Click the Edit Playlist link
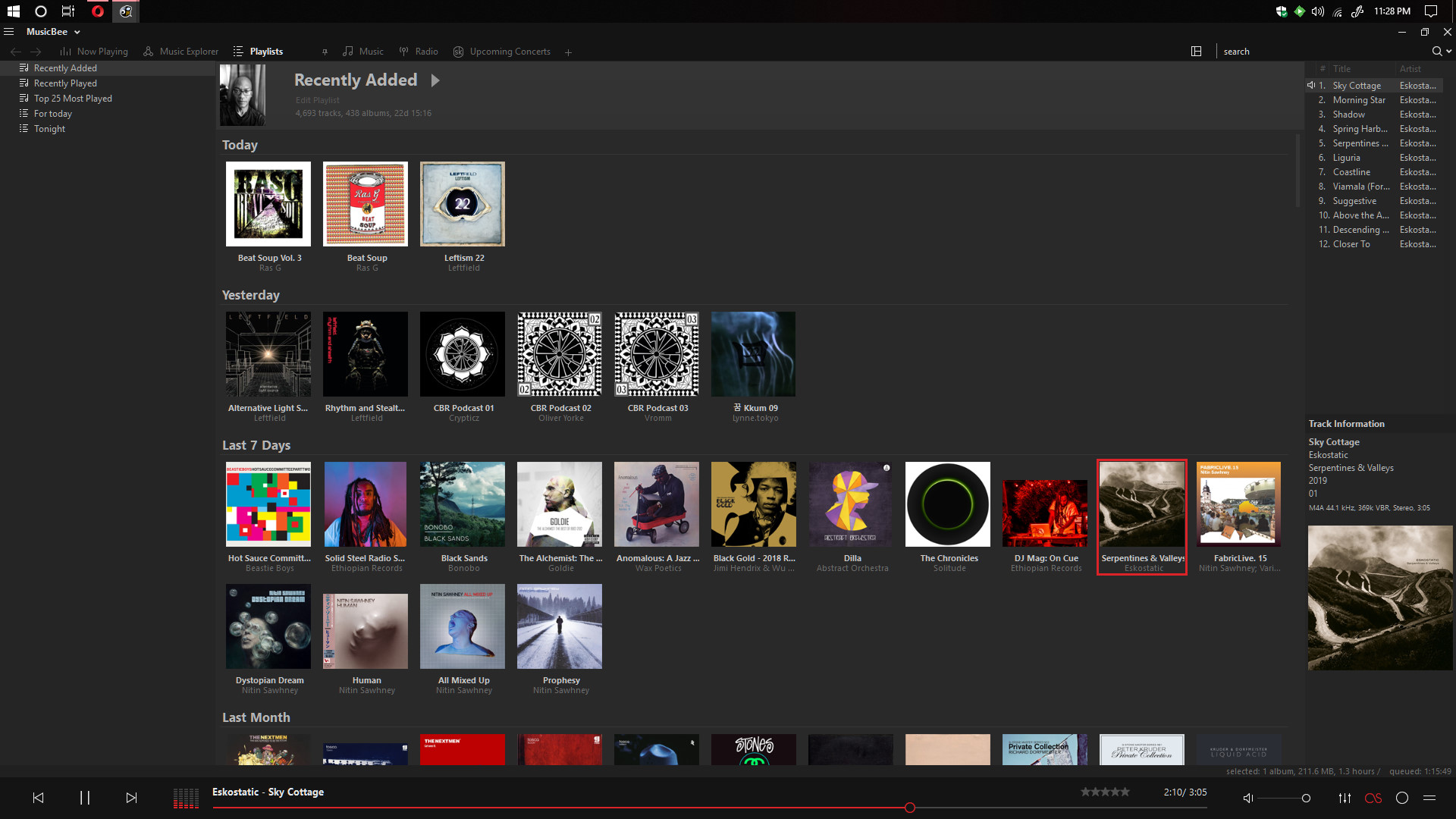 [x=317, y=100]
